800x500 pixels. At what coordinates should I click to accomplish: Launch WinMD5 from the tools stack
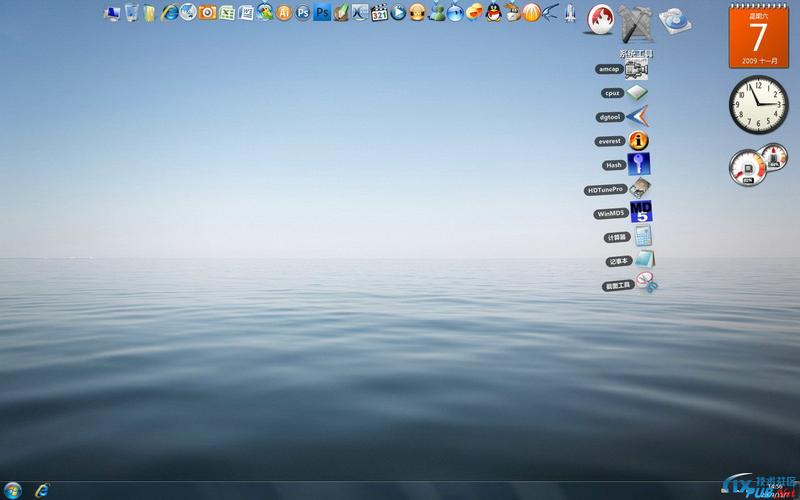(641, 212)
